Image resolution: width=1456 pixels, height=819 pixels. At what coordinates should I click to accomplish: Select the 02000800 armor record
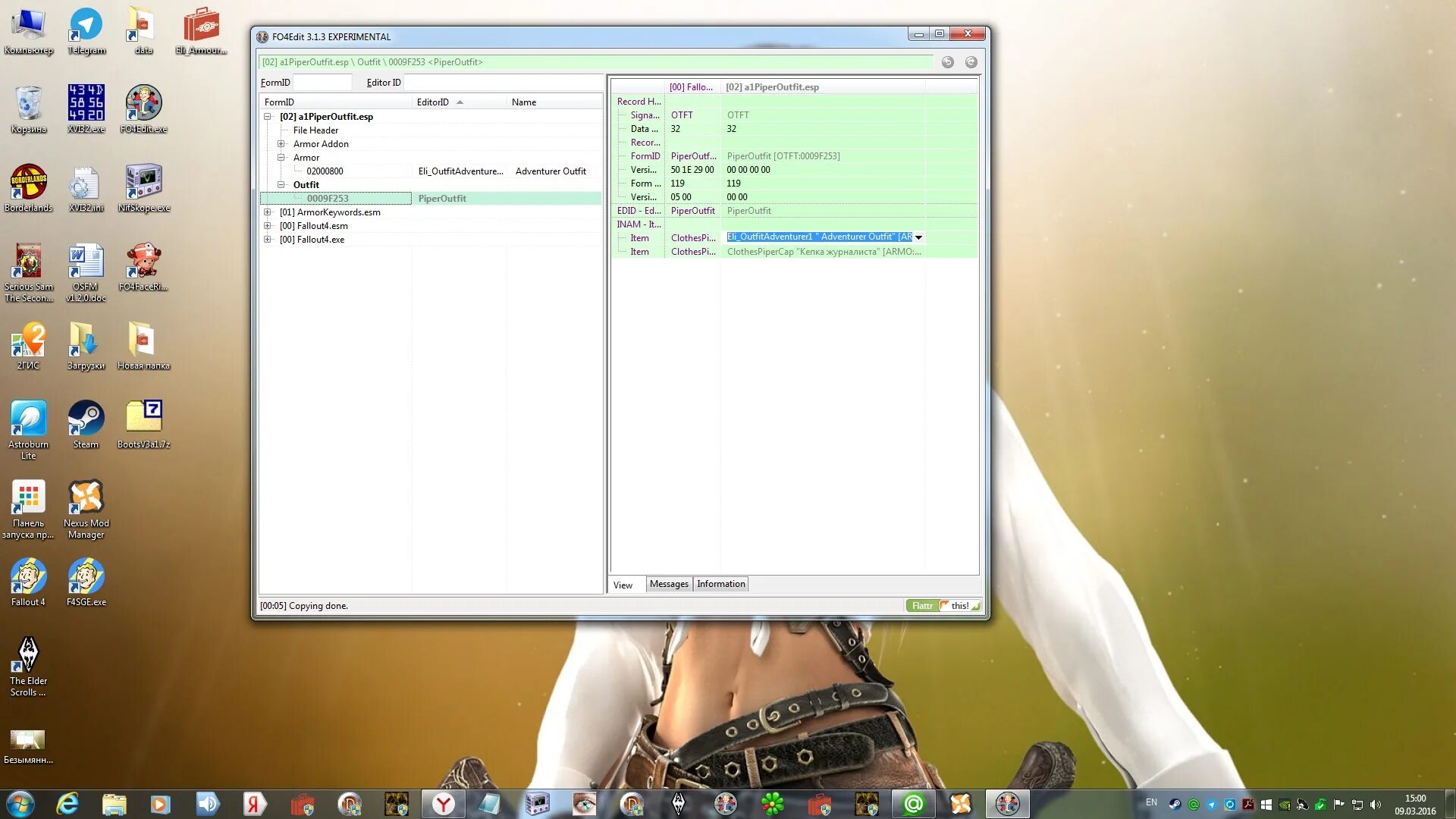pyautogui.click(x=325, y=171)
